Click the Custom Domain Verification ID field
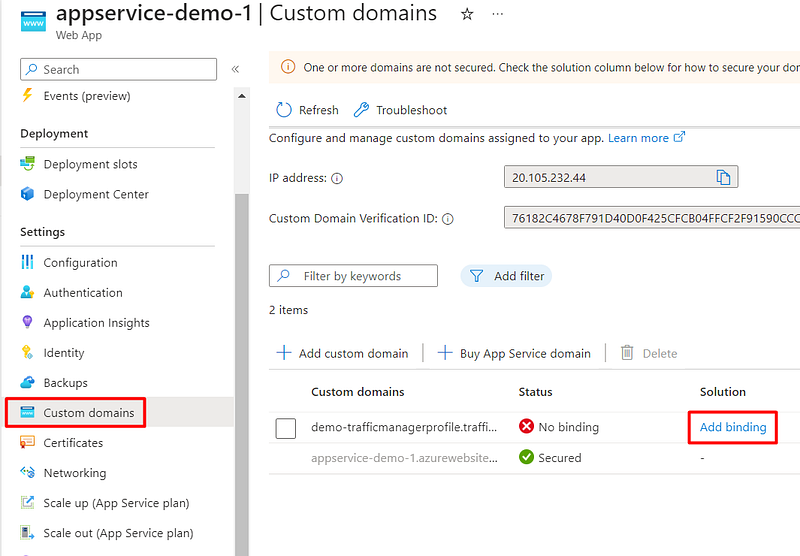This screenshot has height=556, width=800. point(652,218)
